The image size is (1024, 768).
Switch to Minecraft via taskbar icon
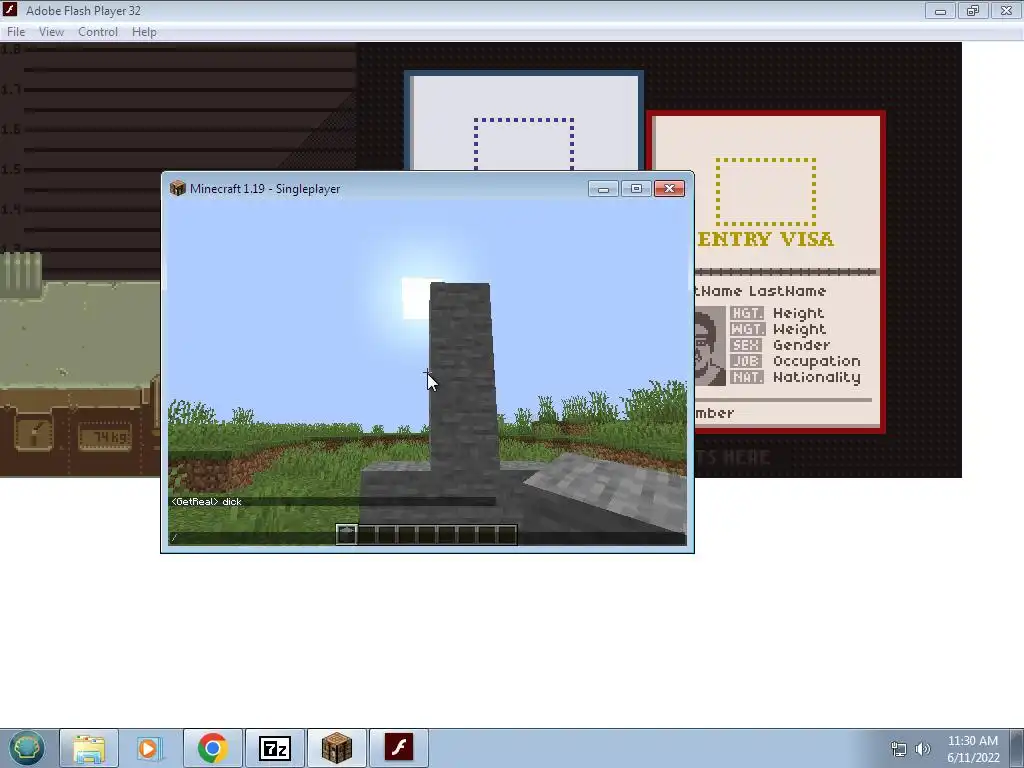pyautogui.click(x=336, y=748)
